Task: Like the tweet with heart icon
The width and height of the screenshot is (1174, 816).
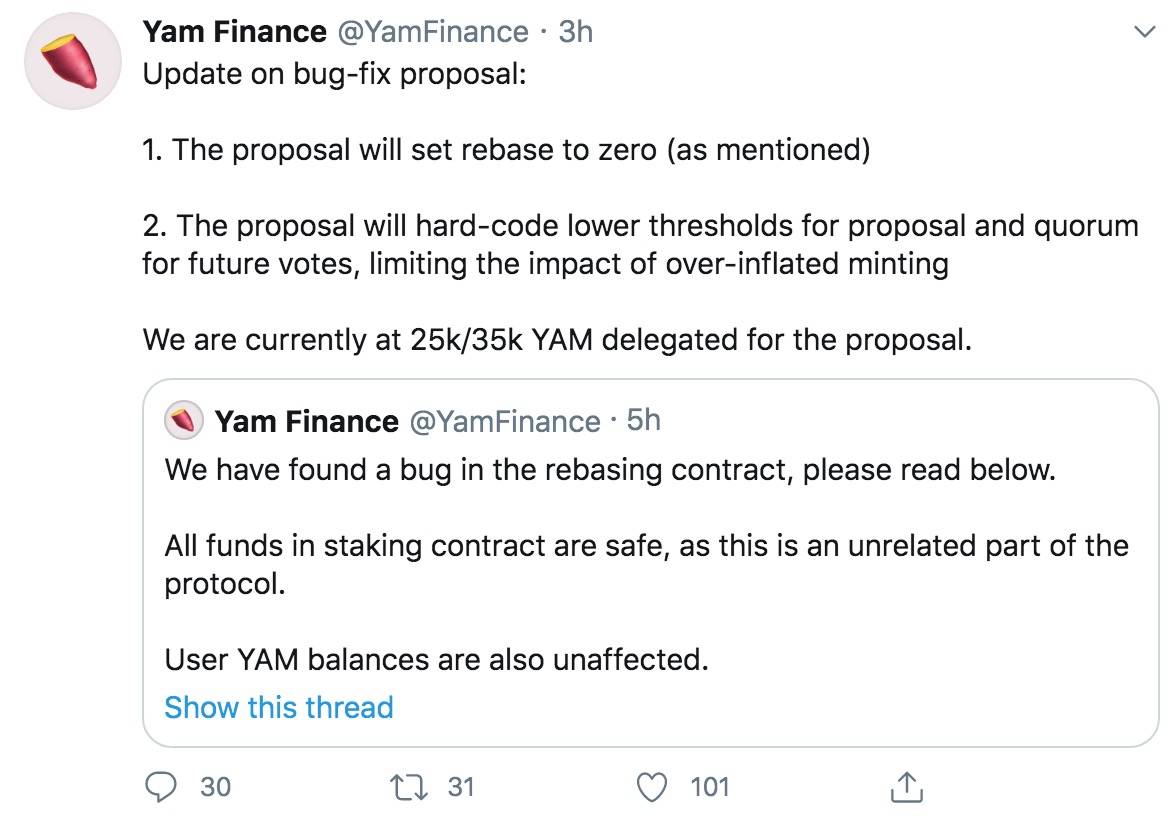Action: (652, 787)
